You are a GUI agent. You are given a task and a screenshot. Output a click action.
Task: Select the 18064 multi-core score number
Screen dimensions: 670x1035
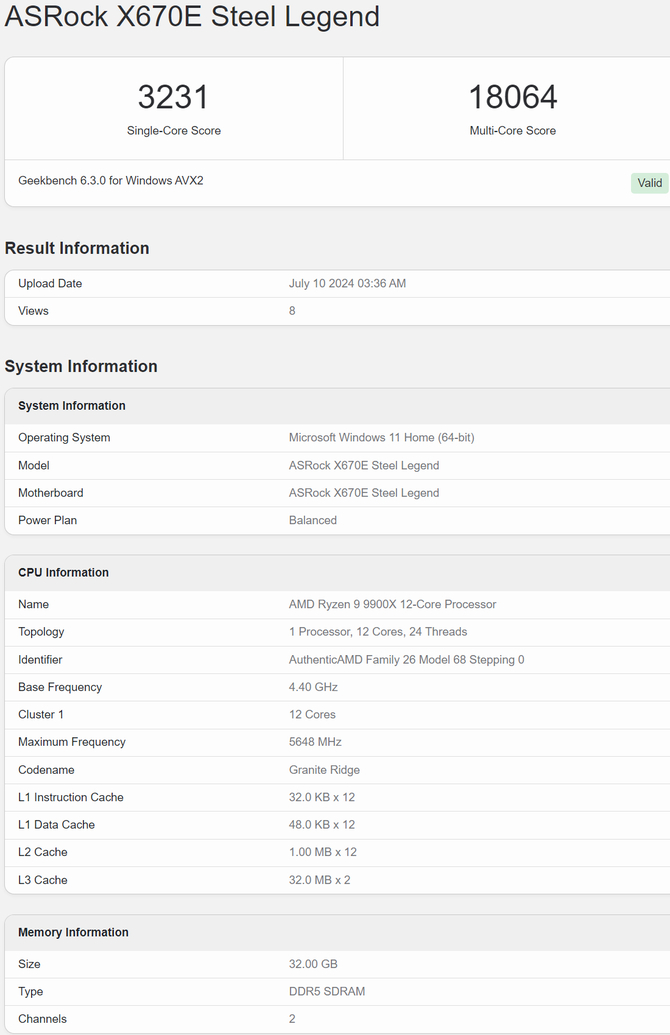513,97
